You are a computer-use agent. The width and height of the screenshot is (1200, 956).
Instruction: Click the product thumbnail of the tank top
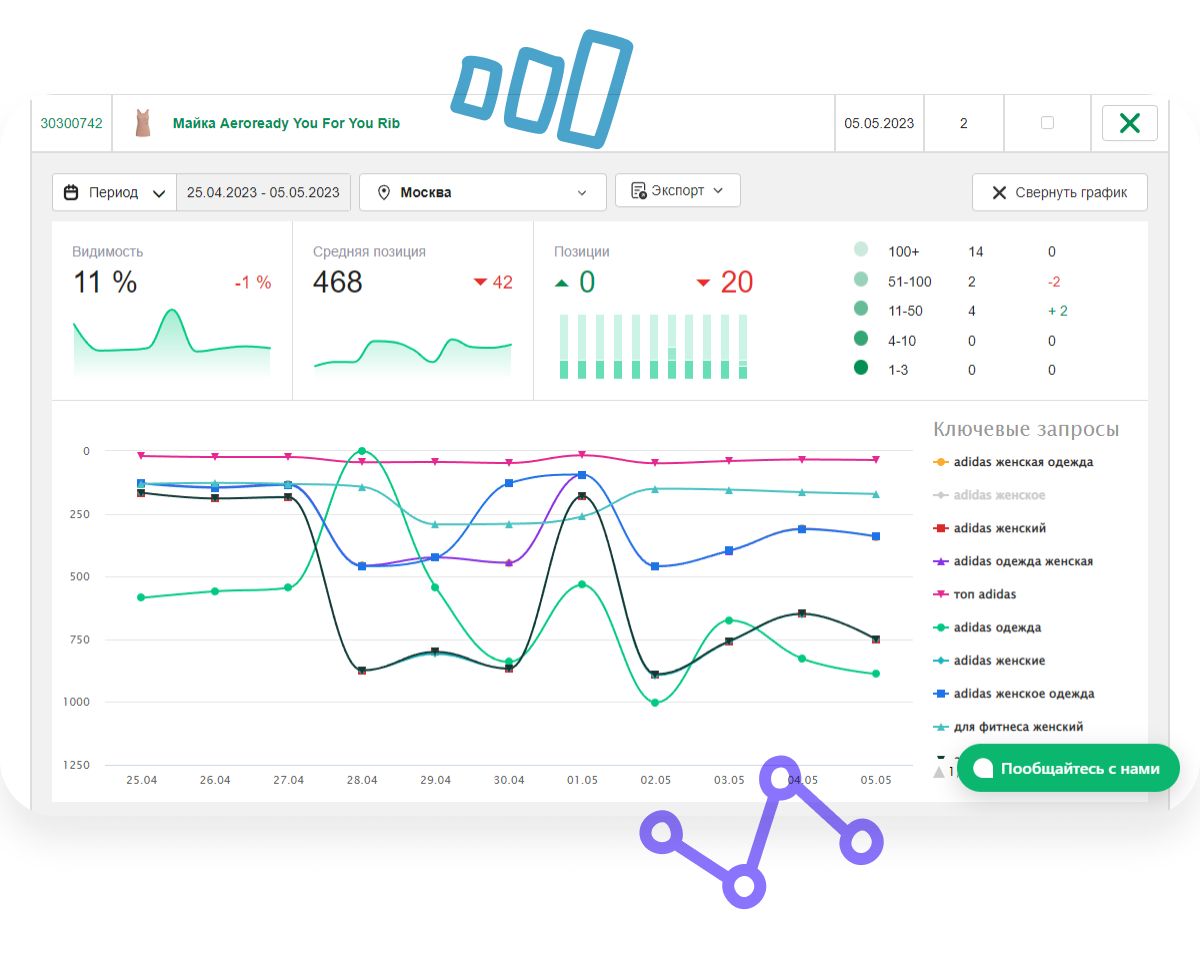point(142,123)
